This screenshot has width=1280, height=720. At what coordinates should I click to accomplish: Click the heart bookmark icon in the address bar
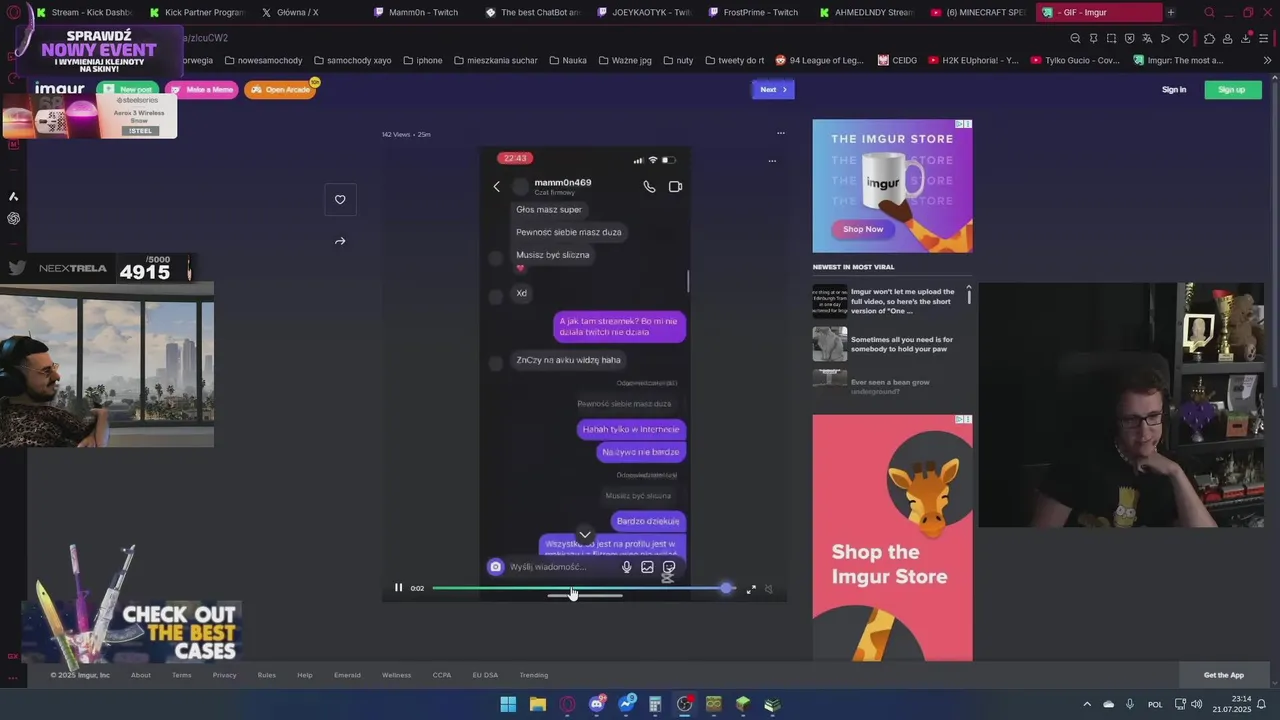[x=1183, y=38]
